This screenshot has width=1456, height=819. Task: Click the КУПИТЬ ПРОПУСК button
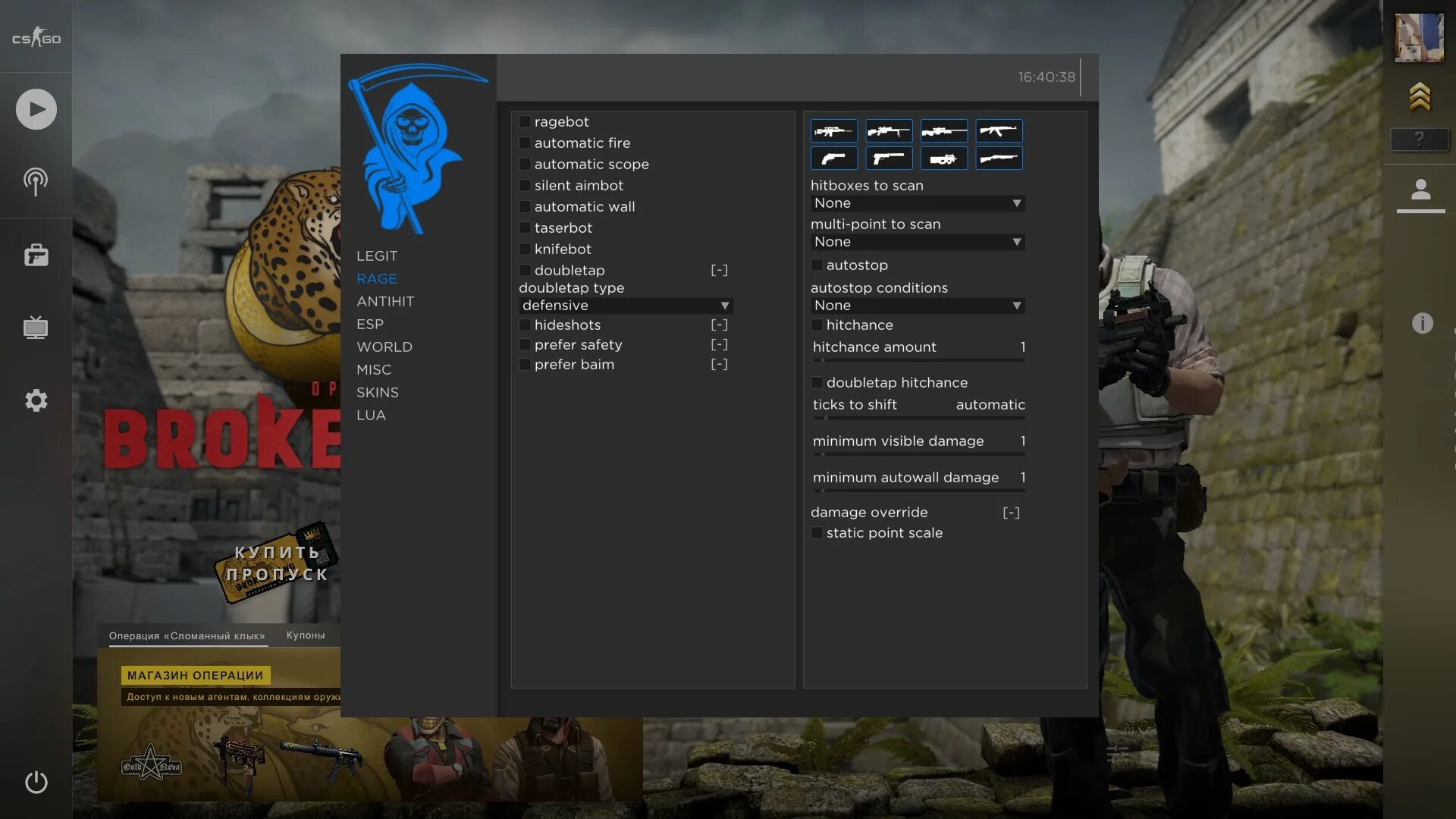(x=276, y=562)
